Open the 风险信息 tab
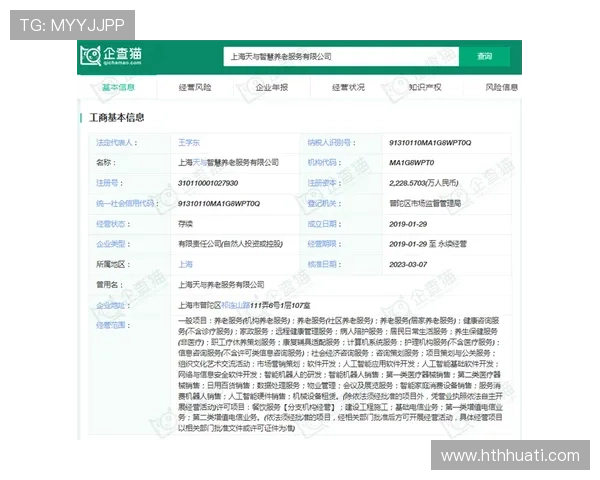 click(x=502, y=88)
